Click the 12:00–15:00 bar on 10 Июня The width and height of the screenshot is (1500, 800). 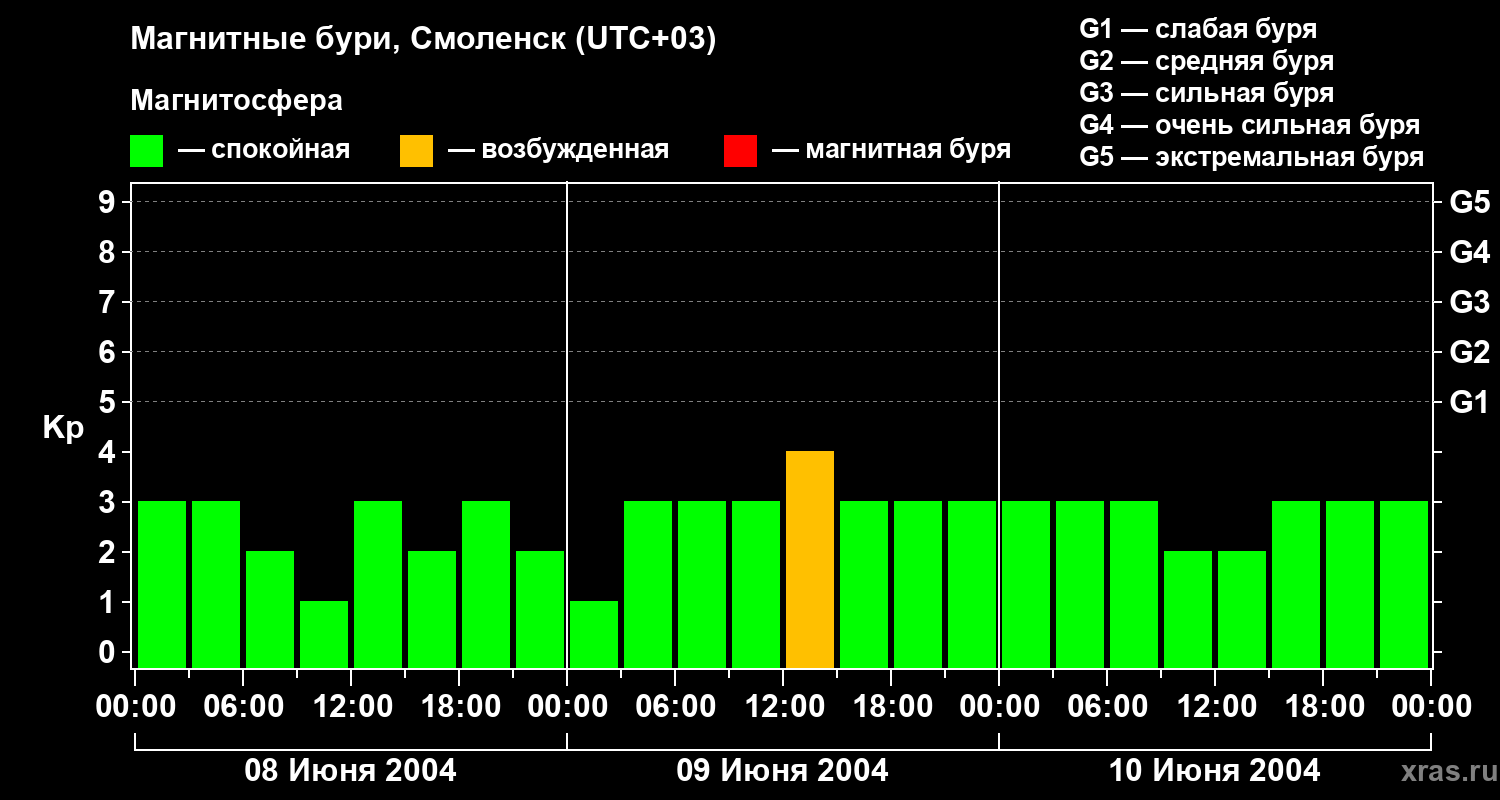click(1242, 610)
